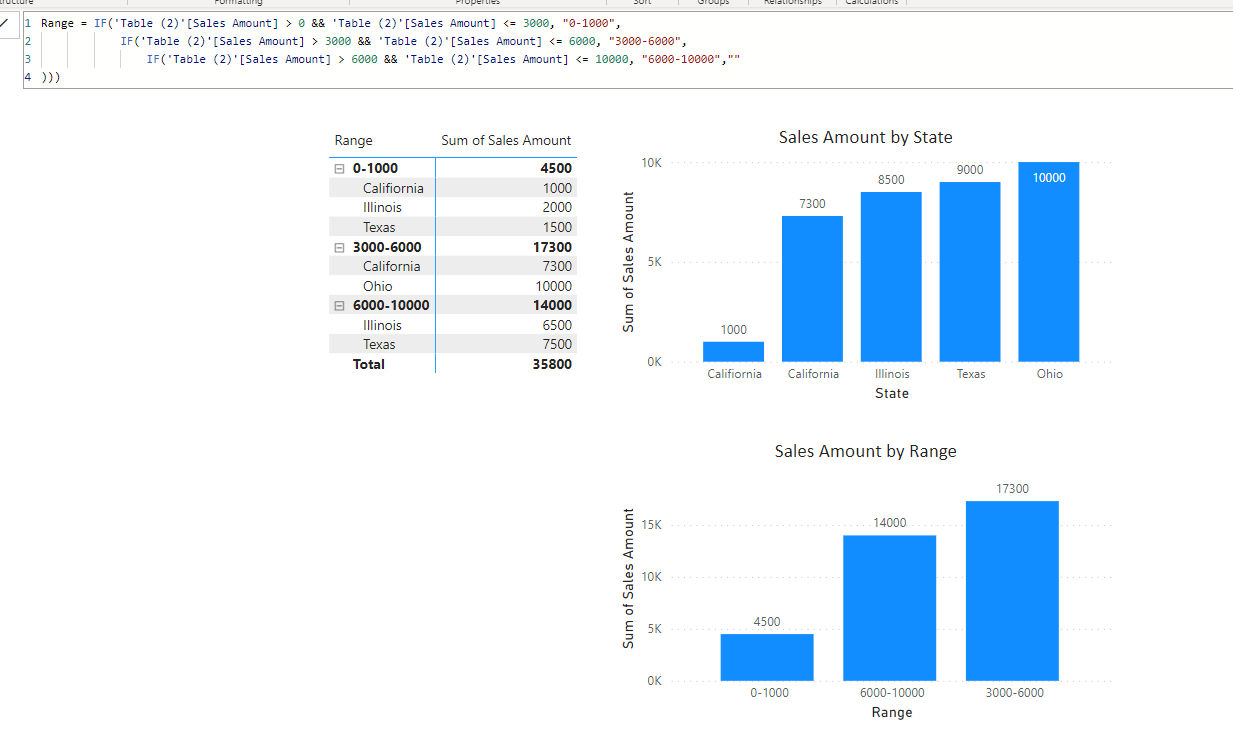Click the "Sales Amount by State" chart title
This screenshot has height=737, width=1233.
(x=866, y=137)
